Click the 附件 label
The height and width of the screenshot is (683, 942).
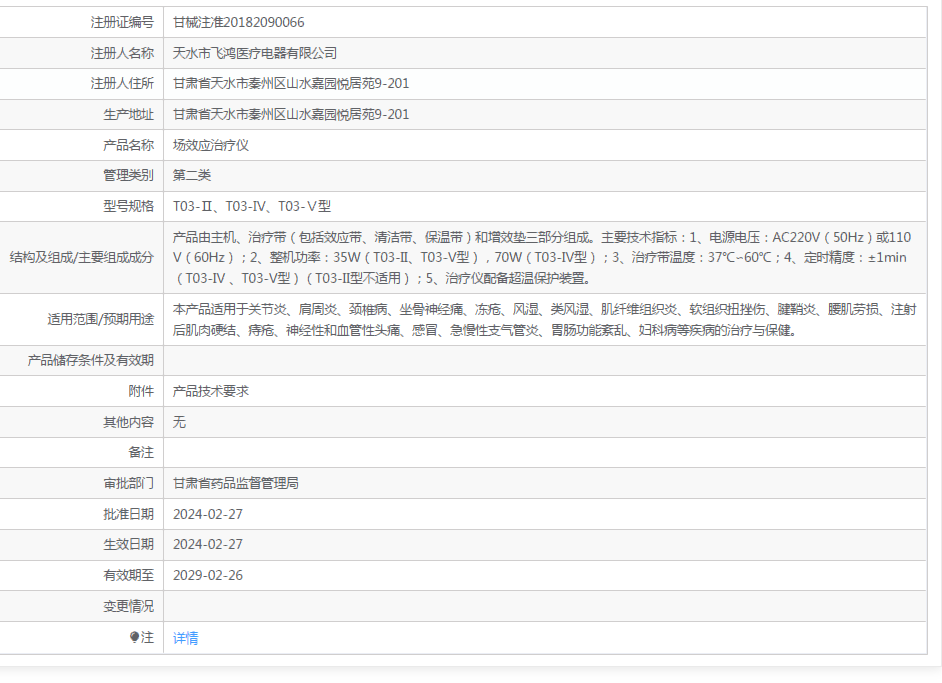(141, 392)
